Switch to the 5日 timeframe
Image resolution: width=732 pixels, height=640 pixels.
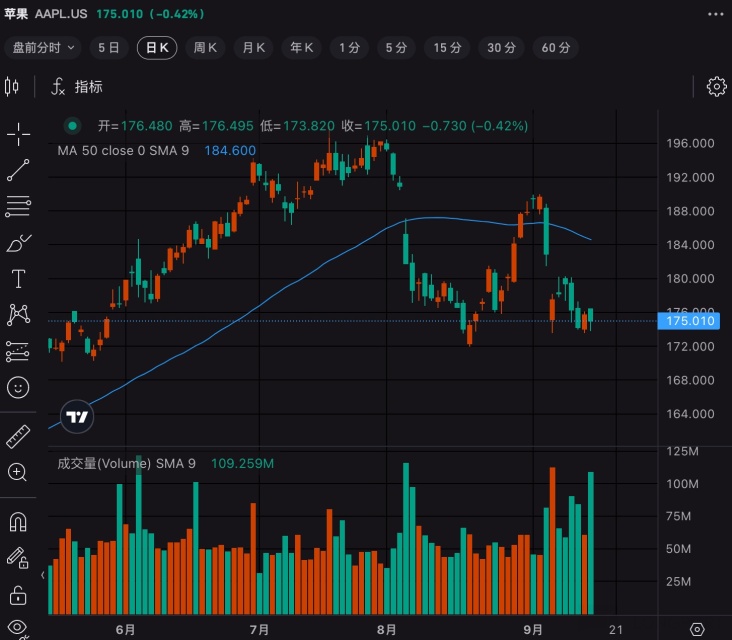[x=109, y=48]
